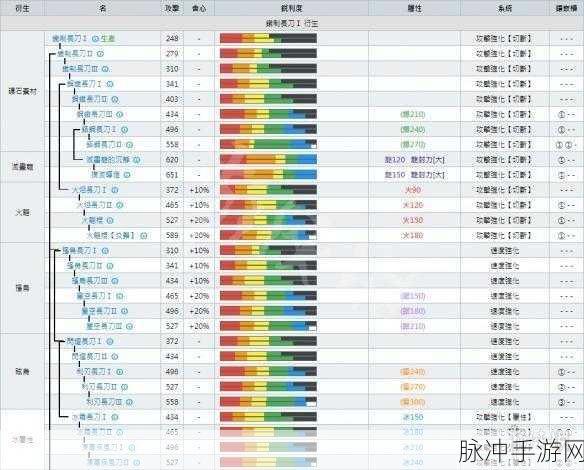Viewport: 584px width, 470px height.
Task: Click the attack value 403
Action: tap(172, 99)
